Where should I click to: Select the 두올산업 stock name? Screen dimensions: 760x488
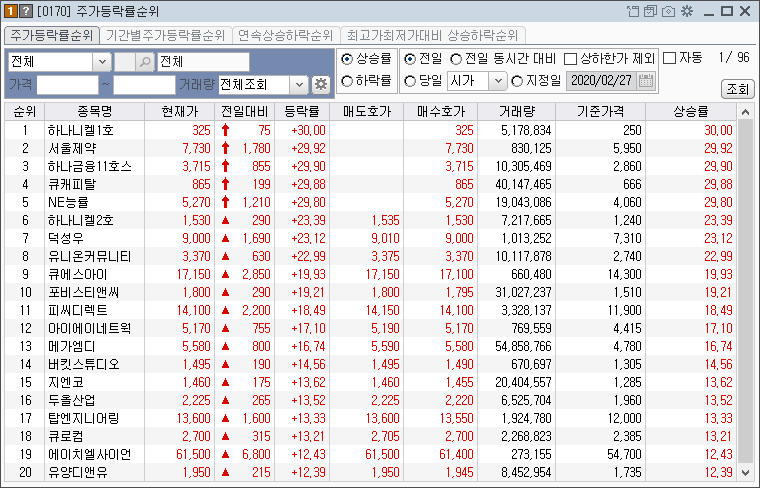pyautogui.click(x=71, y=400)
